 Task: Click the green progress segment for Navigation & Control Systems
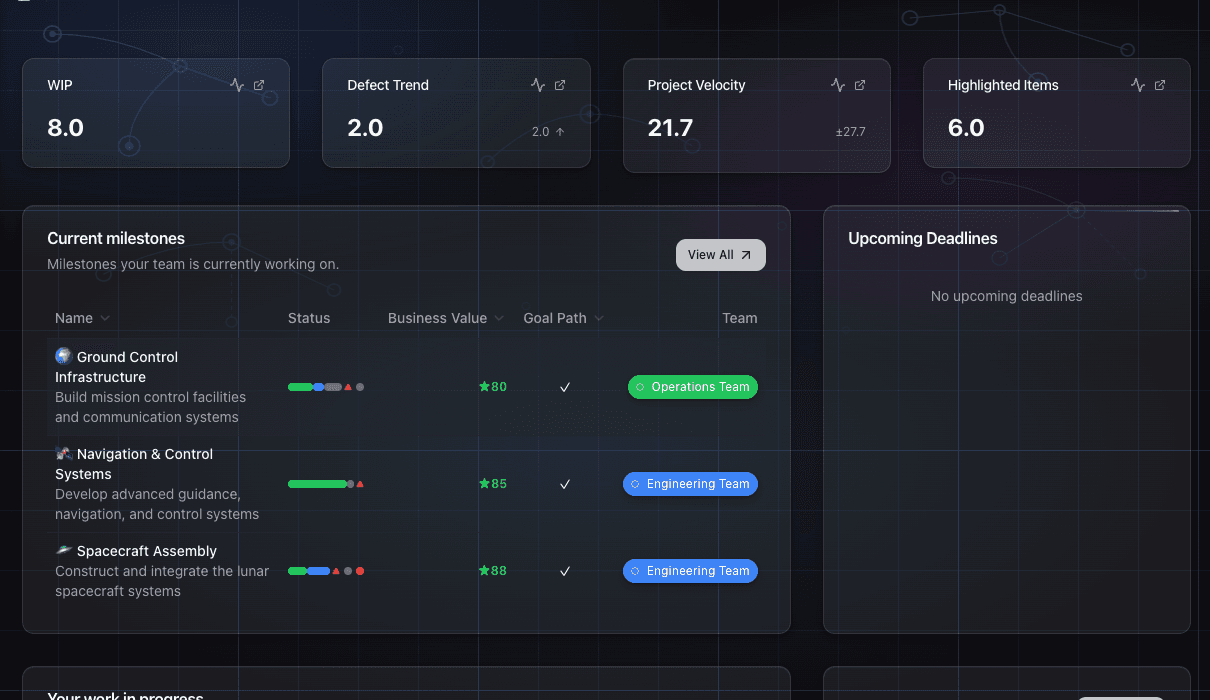tap(318, 484)
